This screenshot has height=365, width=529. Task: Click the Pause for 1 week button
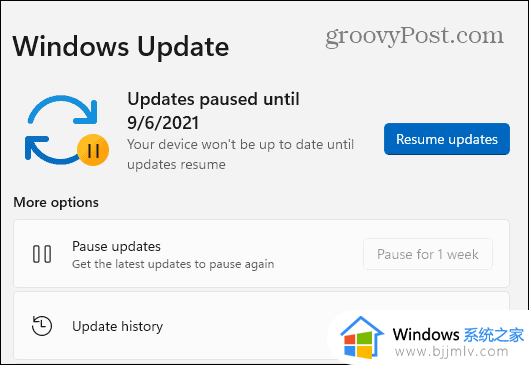coord(428,254)
